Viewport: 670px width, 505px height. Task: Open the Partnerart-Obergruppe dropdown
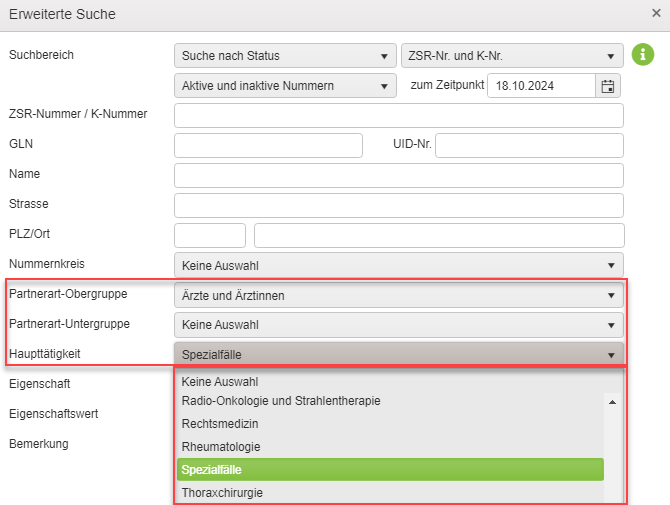point(399,295)
